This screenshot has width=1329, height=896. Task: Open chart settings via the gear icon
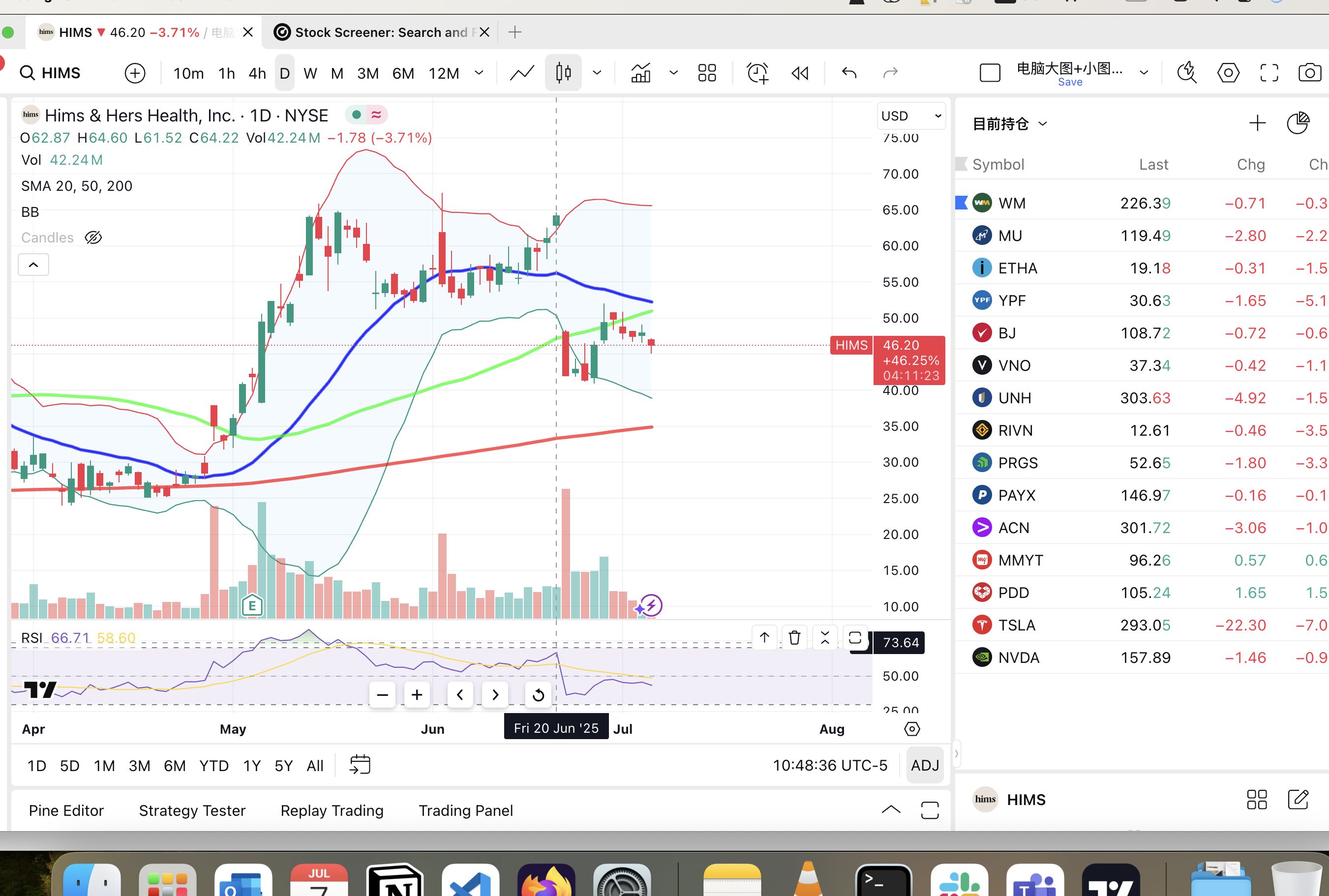pyautogui.click(x=1227, y=73)
